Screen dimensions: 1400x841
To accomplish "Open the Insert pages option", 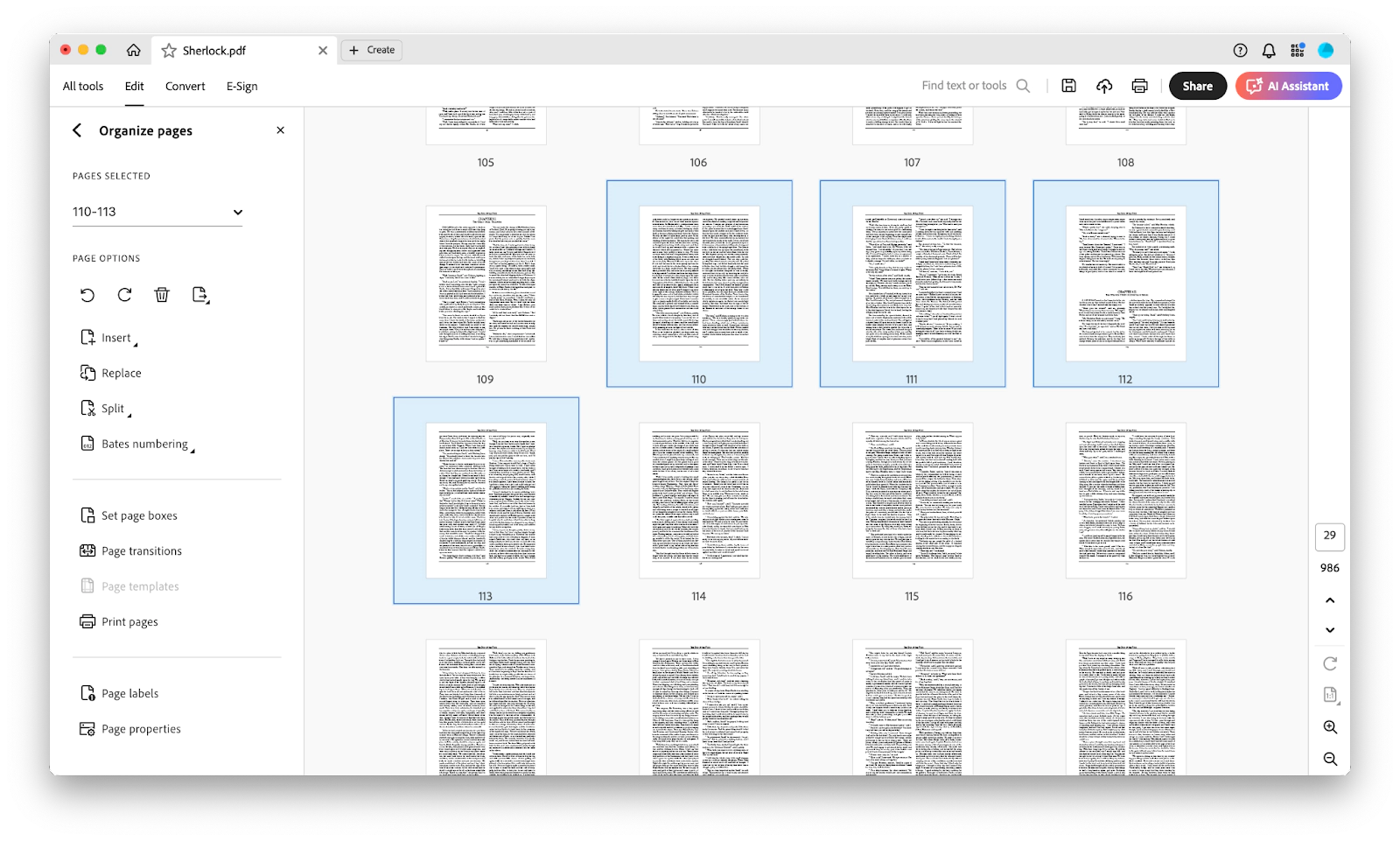I will [109, 338].
